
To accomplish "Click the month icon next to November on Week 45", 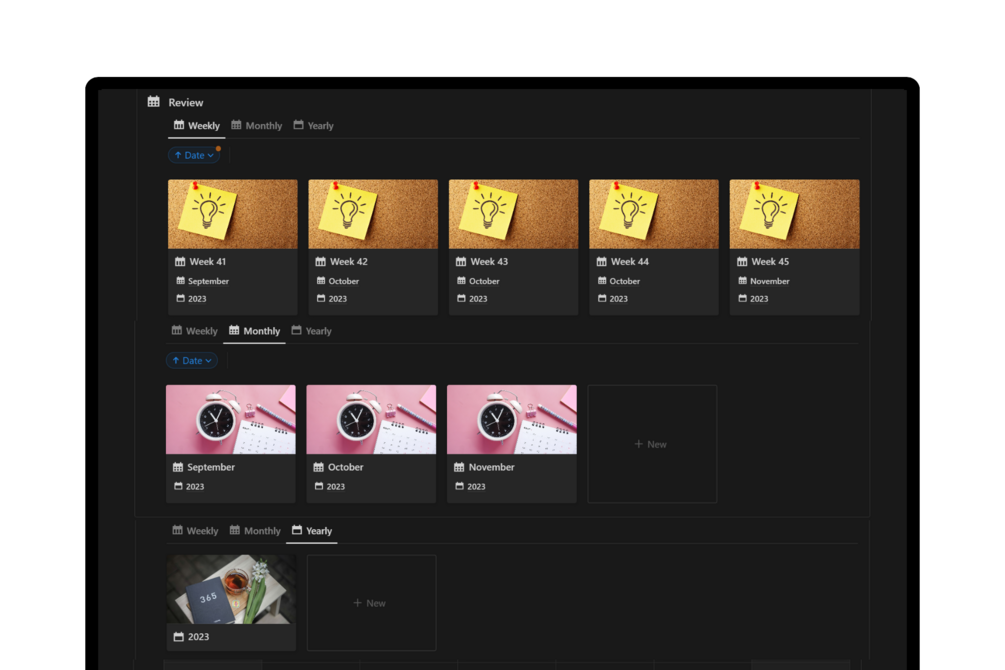I will tap(742, 281).
